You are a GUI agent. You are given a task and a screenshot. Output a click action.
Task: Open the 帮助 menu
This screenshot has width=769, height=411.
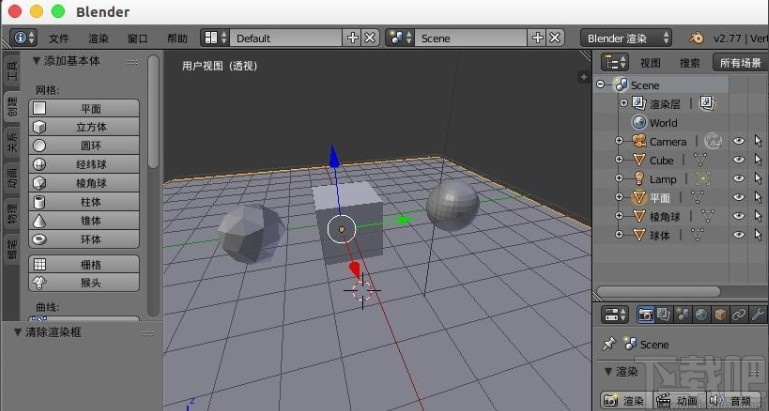(177, 38)
